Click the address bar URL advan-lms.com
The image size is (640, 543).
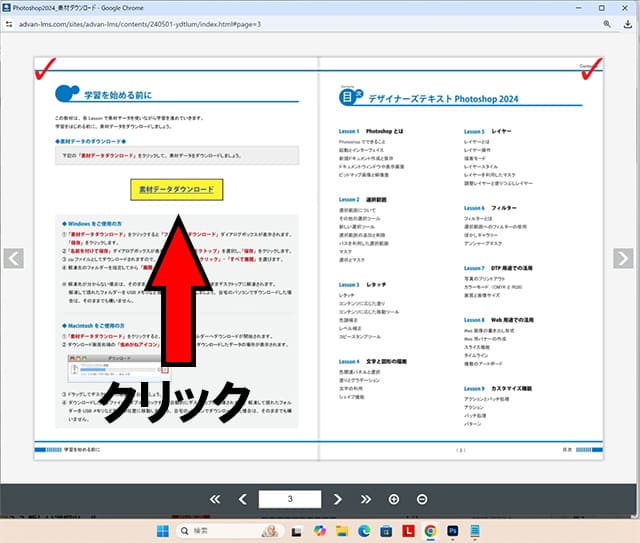[x=140, y=24]
